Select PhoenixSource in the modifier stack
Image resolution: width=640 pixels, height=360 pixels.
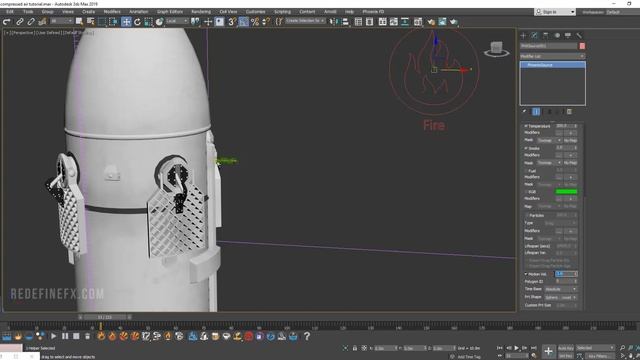(x=552, y=65)
